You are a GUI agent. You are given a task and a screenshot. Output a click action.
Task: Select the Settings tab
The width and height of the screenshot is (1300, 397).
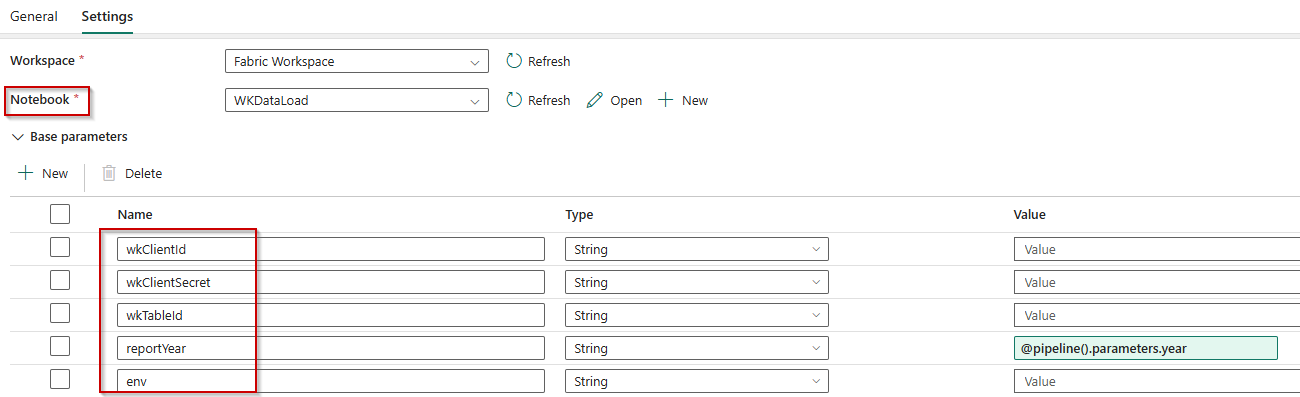(107, 16)
